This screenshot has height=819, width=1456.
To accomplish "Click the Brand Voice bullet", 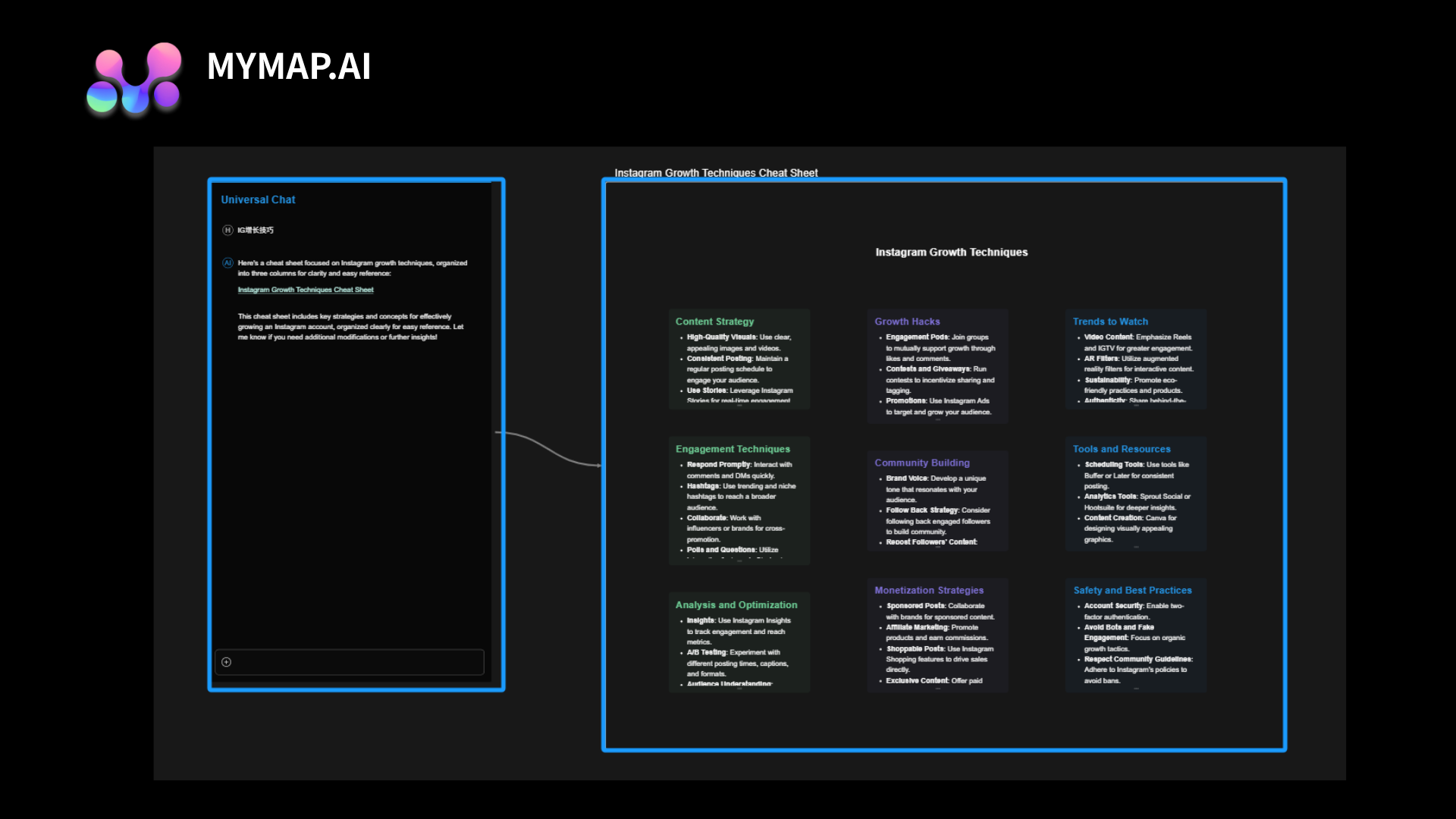I will click(936, 489).
